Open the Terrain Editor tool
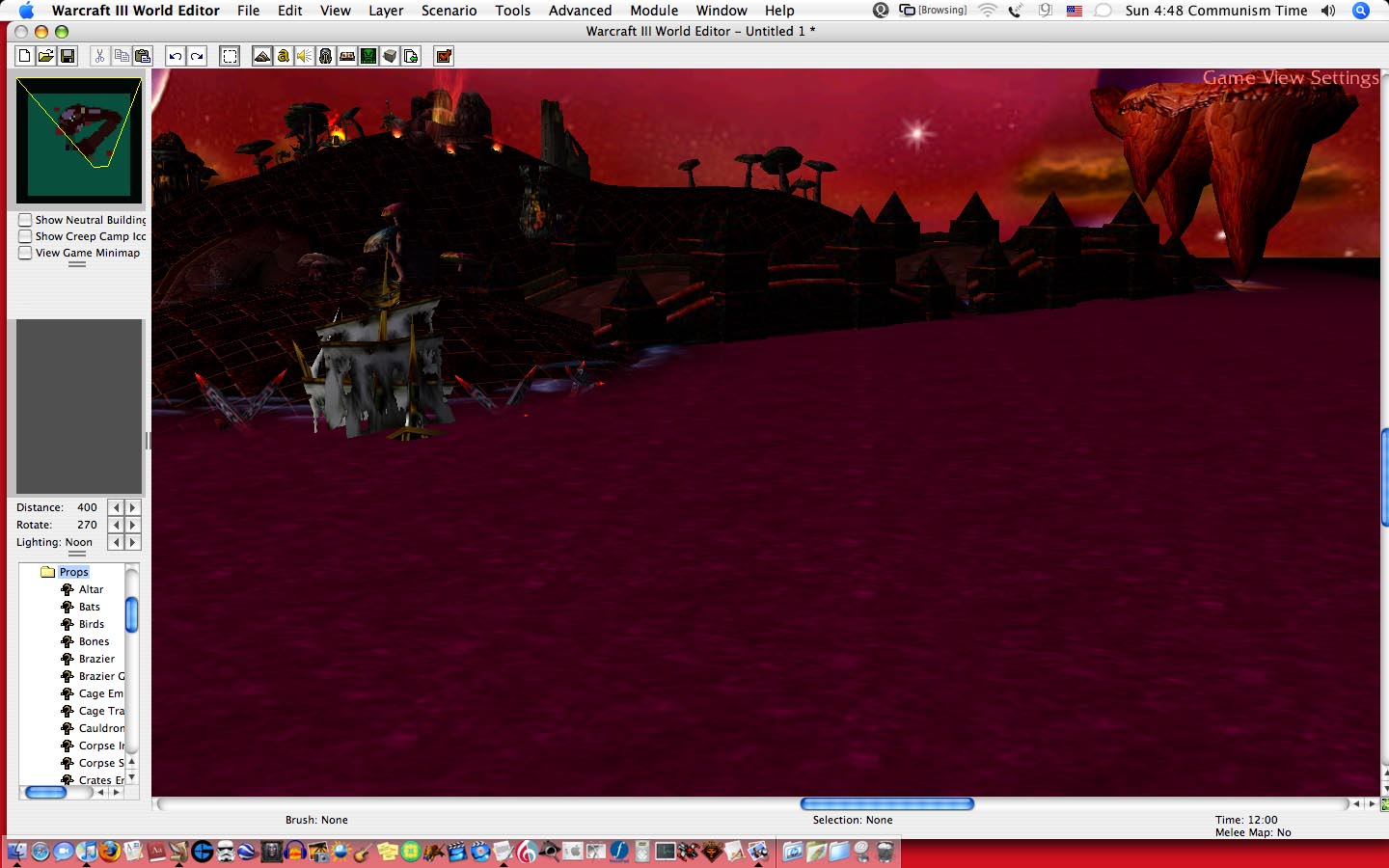Screen dimensions: 1389x868 tap(261, 56)
